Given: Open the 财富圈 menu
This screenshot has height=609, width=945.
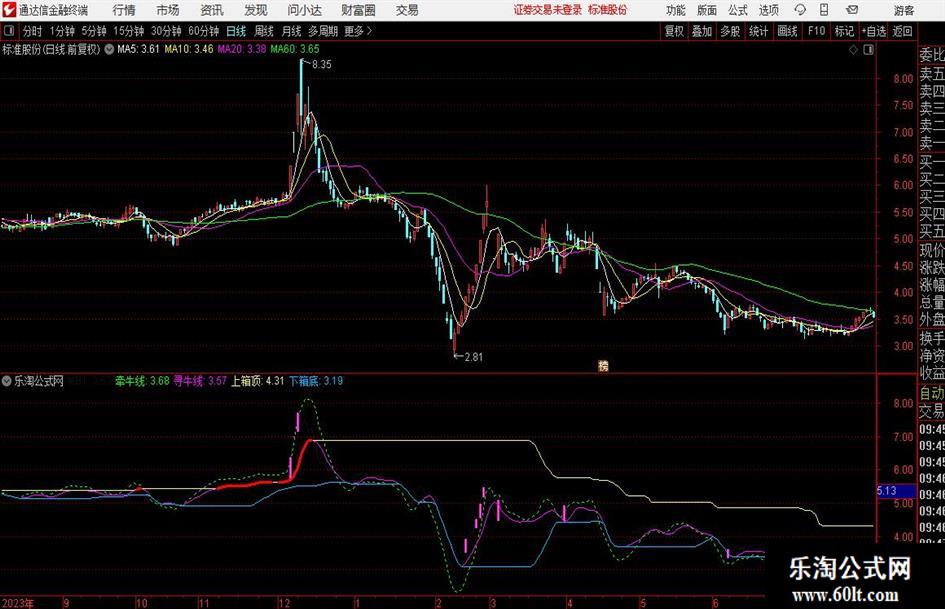Looking at the screenshot, I should pos(358,10).
